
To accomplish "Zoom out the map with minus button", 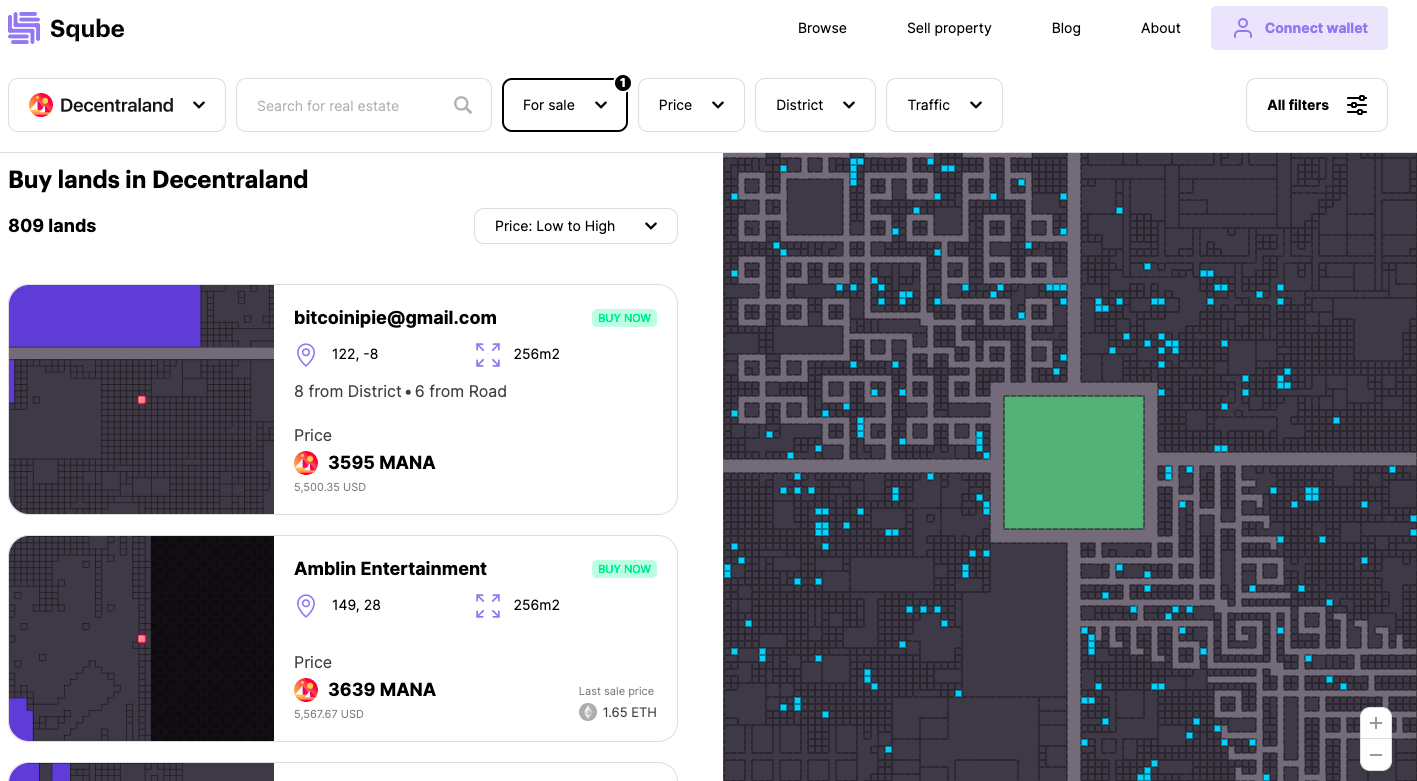I will pyautogui.click(x=1376, y=755).
